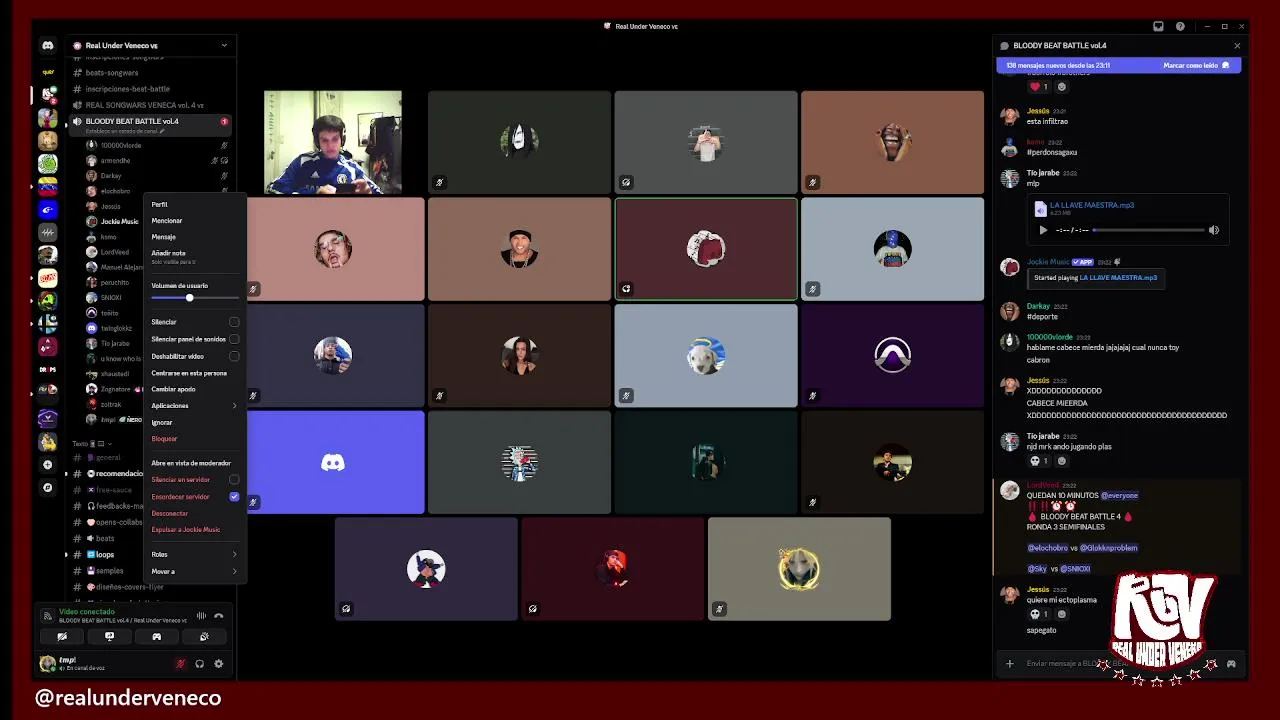
Task: Enable Silenciar en servidor checkbox
Action: tap(234, 480)
